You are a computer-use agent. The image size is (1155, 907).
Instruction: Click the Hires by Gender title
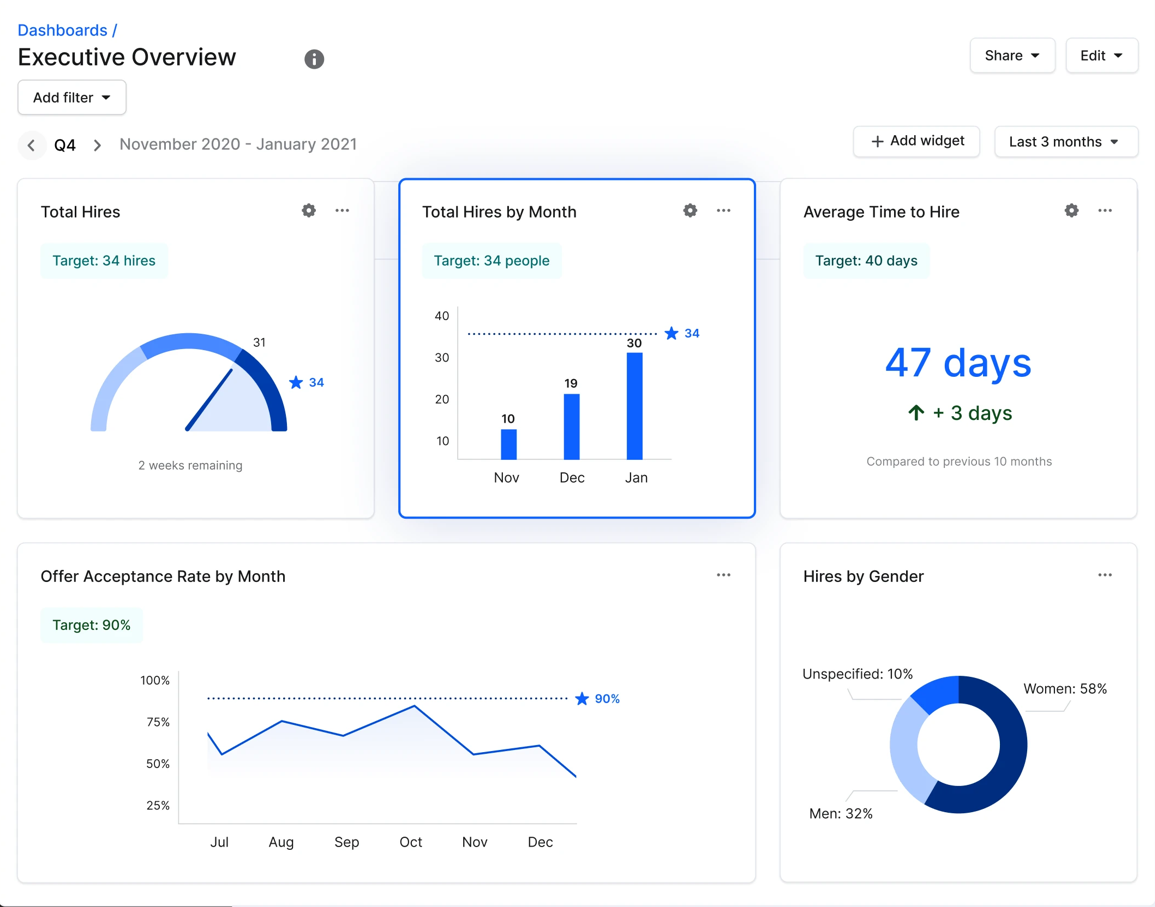[x=863, y=577]
